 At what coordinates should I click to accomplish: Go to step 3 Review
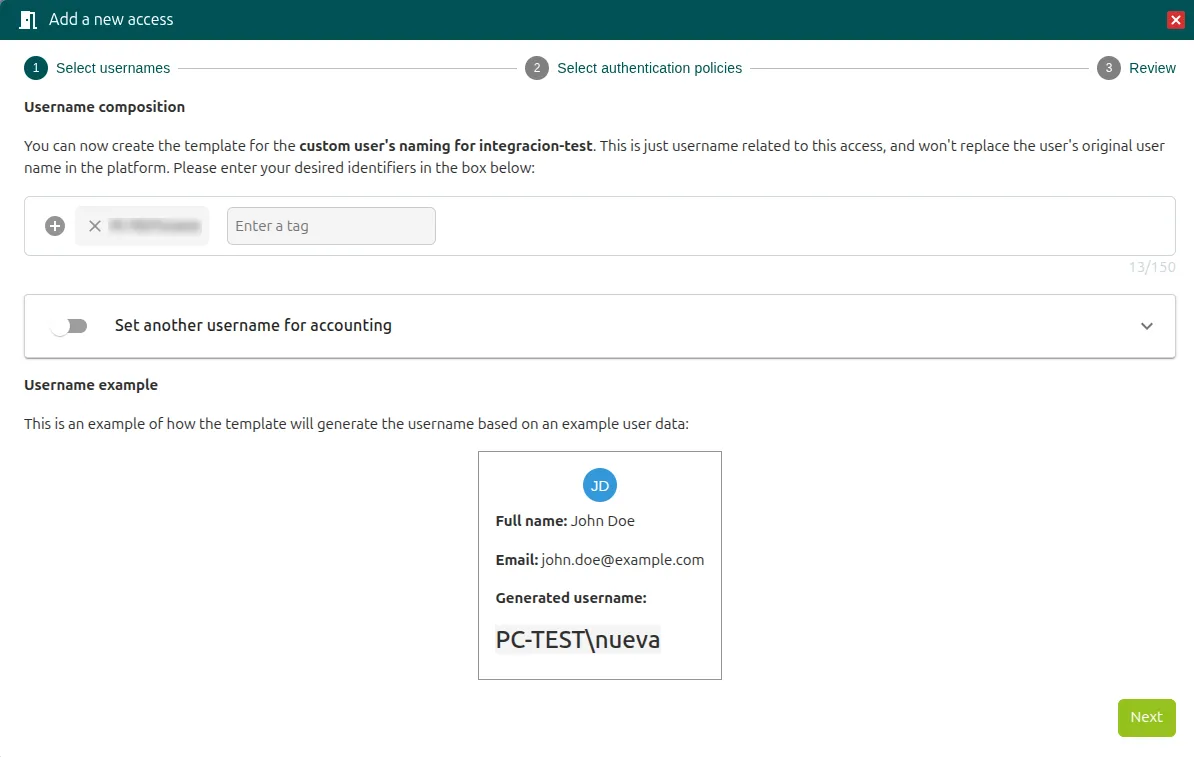(1136, 68)
